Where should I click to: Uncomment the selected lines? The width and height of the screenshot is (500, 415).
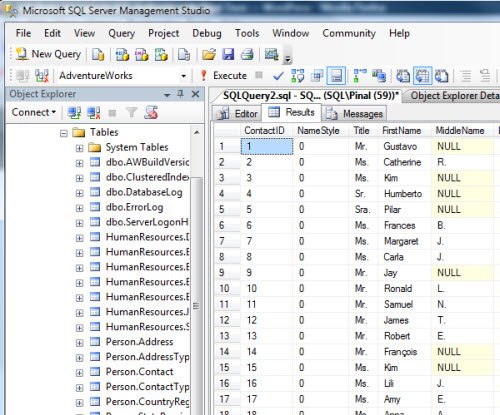485,76
